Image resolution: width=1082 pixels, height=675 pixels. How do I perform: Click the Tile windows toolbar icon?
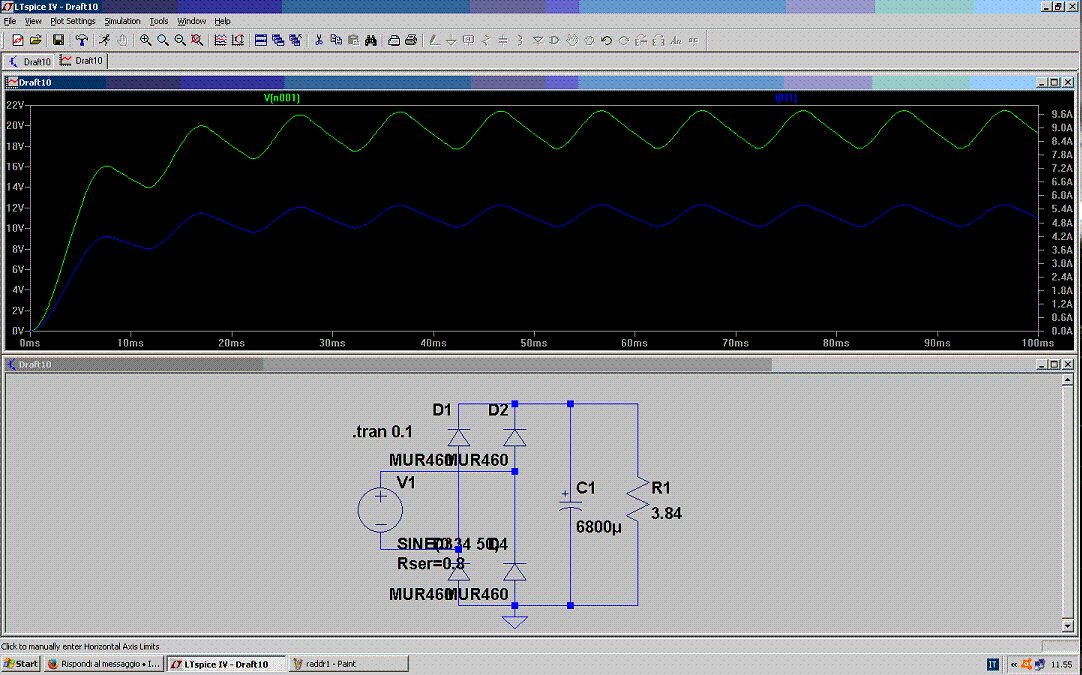[260, 40]
